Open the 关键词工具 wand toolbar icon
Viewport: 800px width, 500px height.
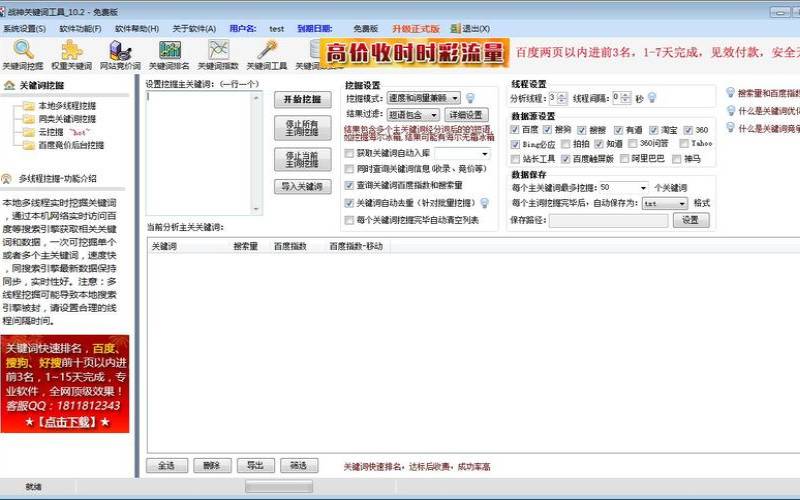pos(267,50)
